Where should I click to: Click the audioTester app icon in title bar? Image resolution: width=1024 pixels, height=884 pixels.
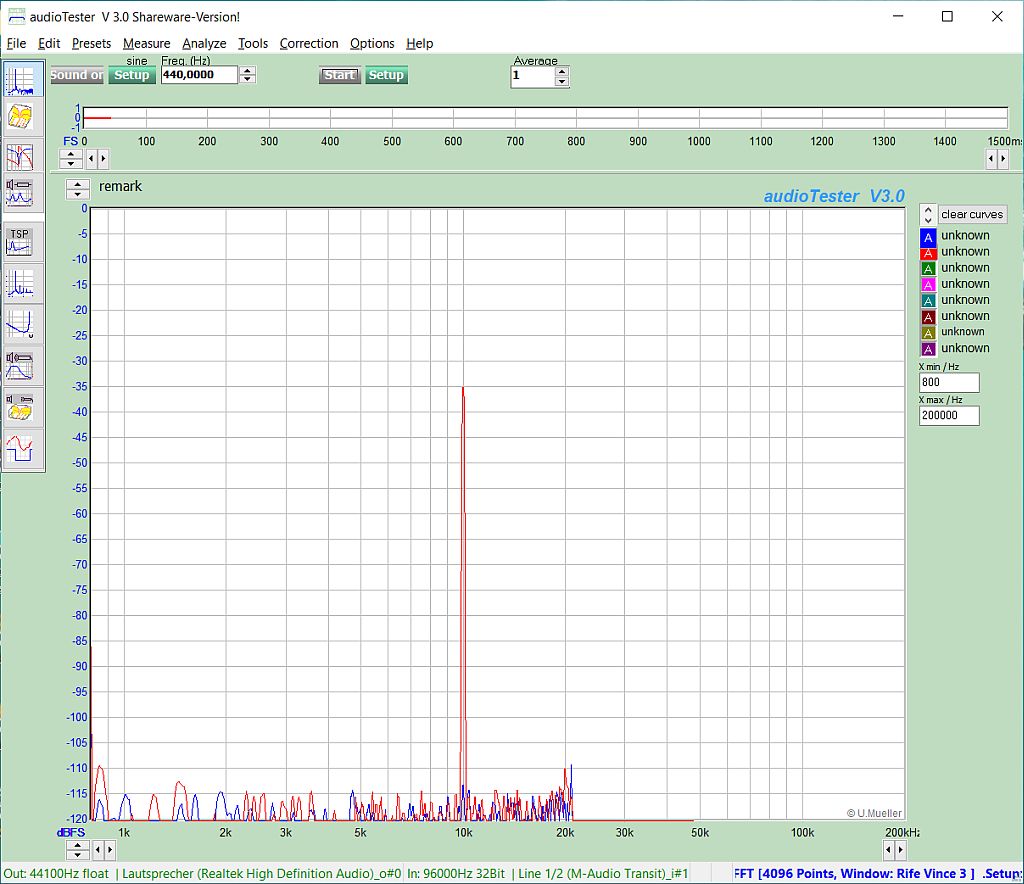pos(16,16)
